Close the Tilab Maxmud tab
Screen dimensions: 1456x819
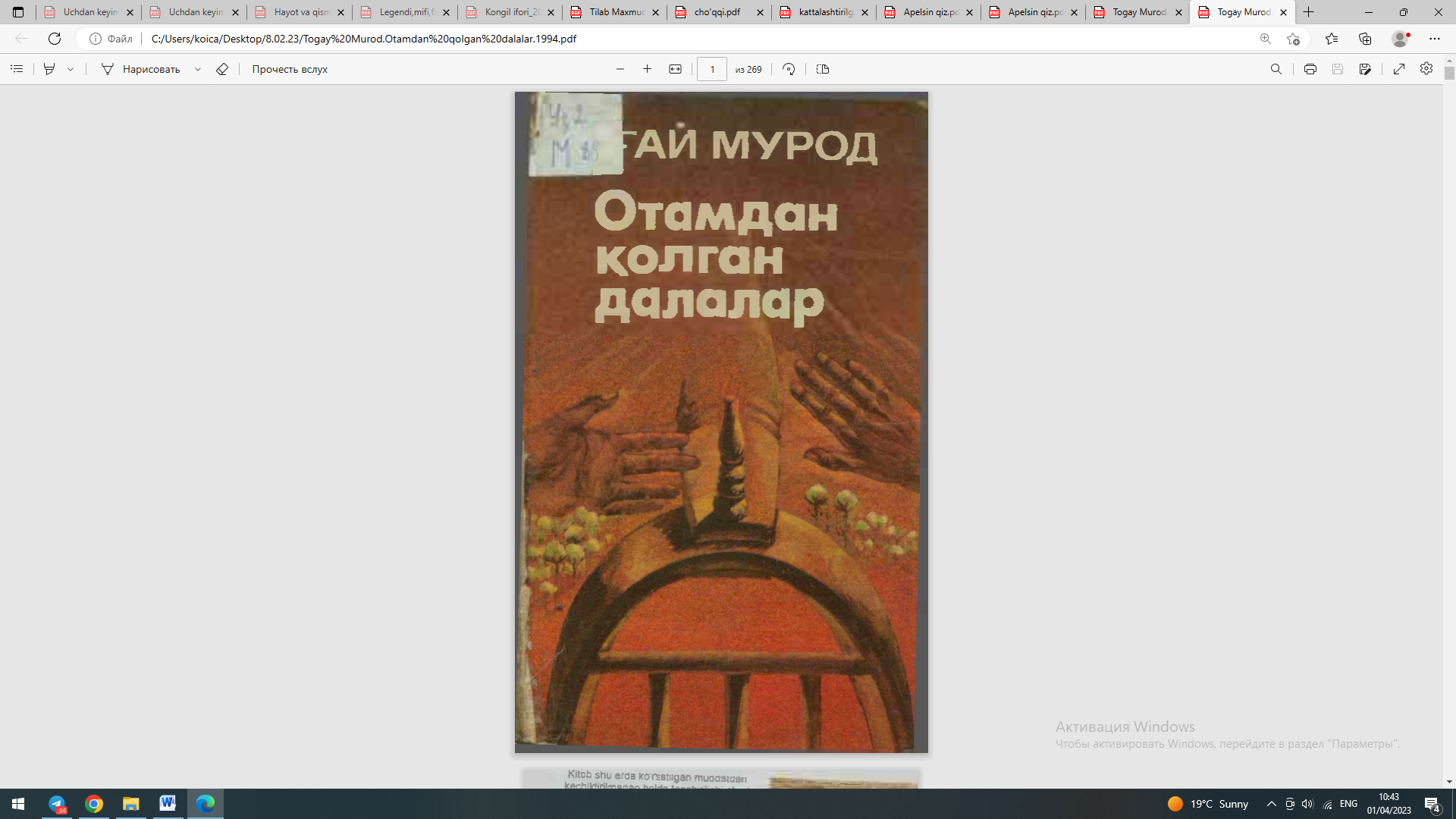[656, 12]
